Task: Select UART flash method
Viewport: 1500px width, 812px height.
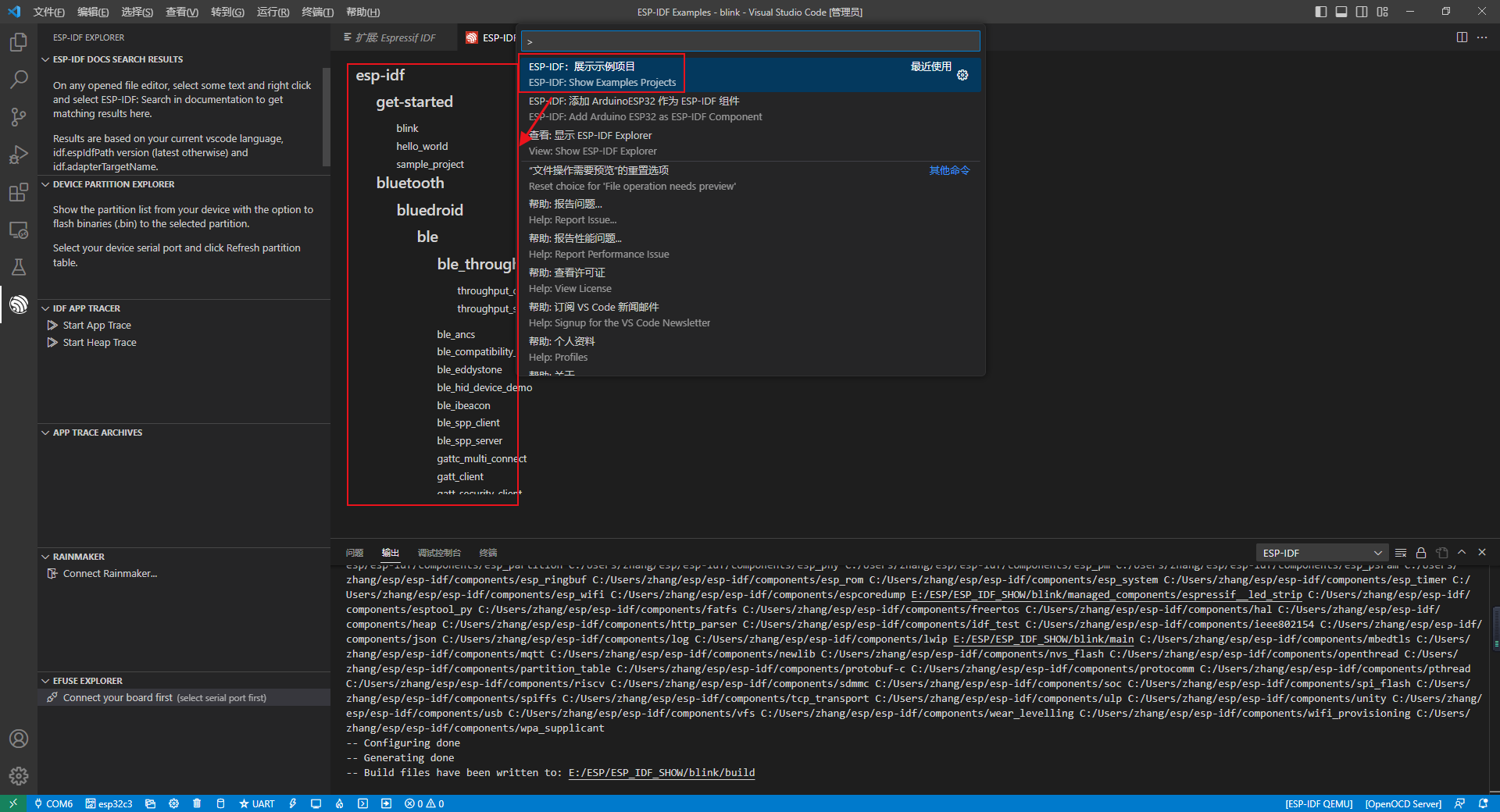Action: pos(257,803)
